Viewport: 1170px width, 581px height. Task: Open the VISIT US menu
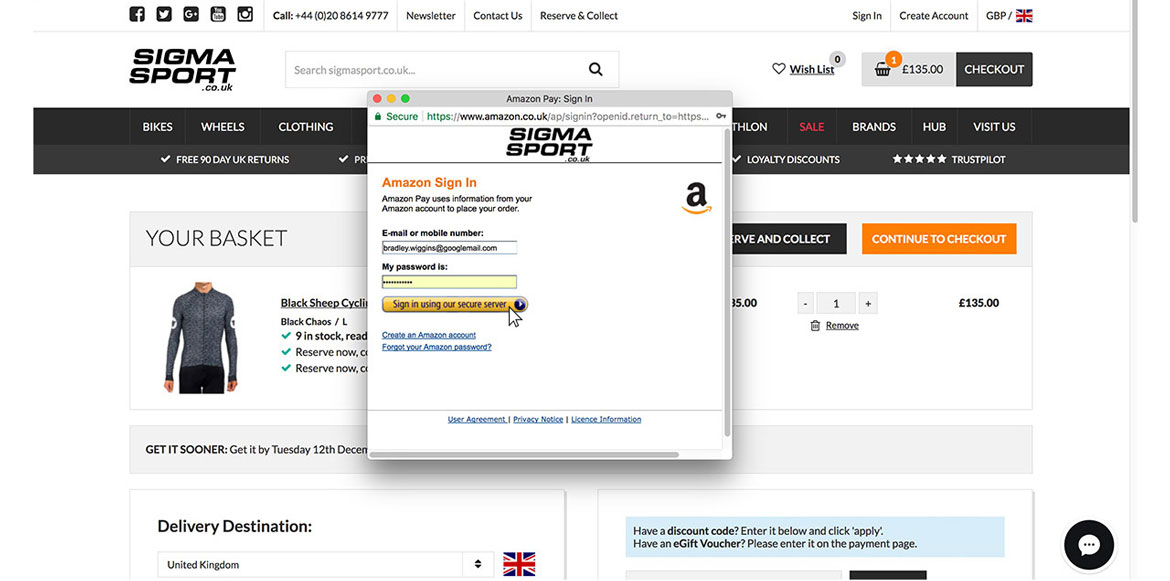994,127
